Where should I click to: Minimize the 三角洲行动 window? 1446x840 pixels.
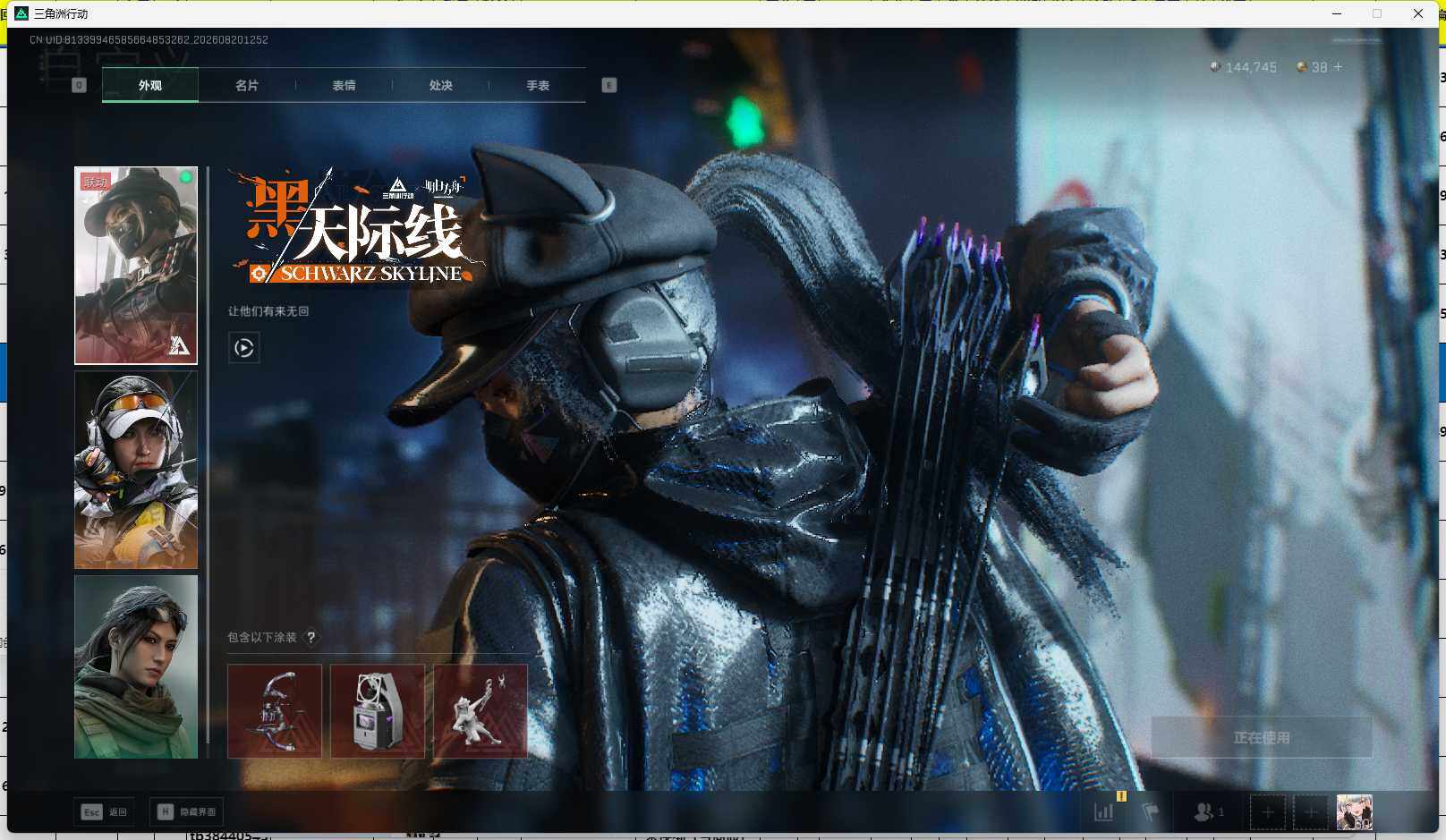tap(1337, 13)
